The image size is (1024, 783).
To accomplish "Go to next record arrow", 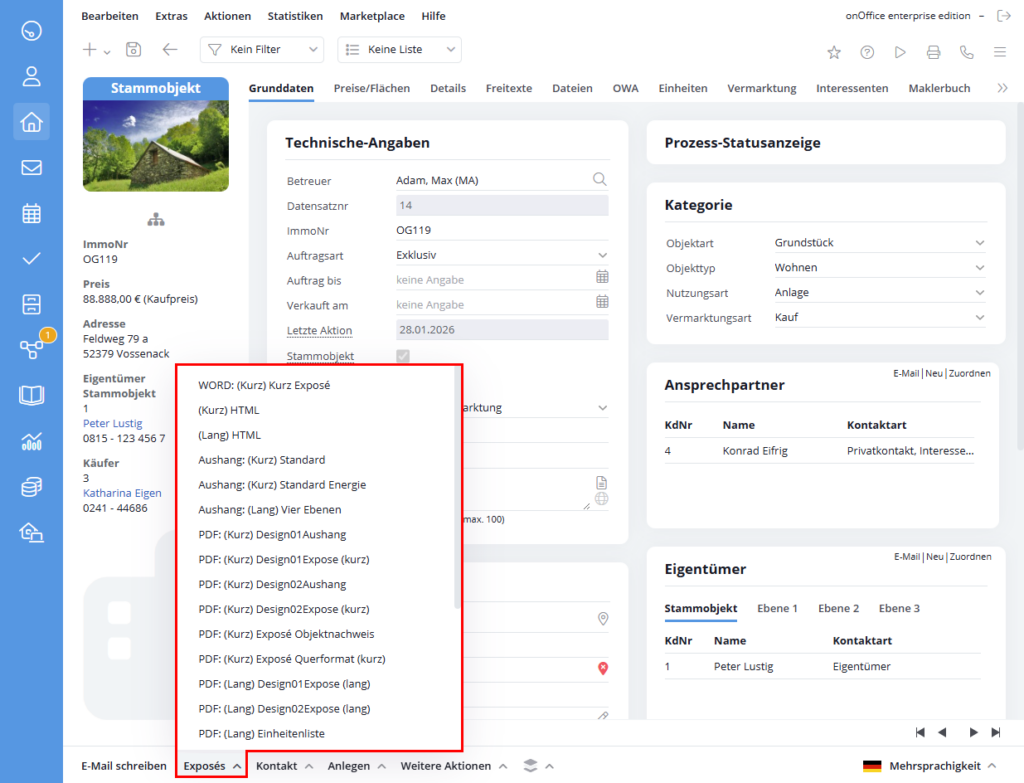I will (x=973, y=733).
